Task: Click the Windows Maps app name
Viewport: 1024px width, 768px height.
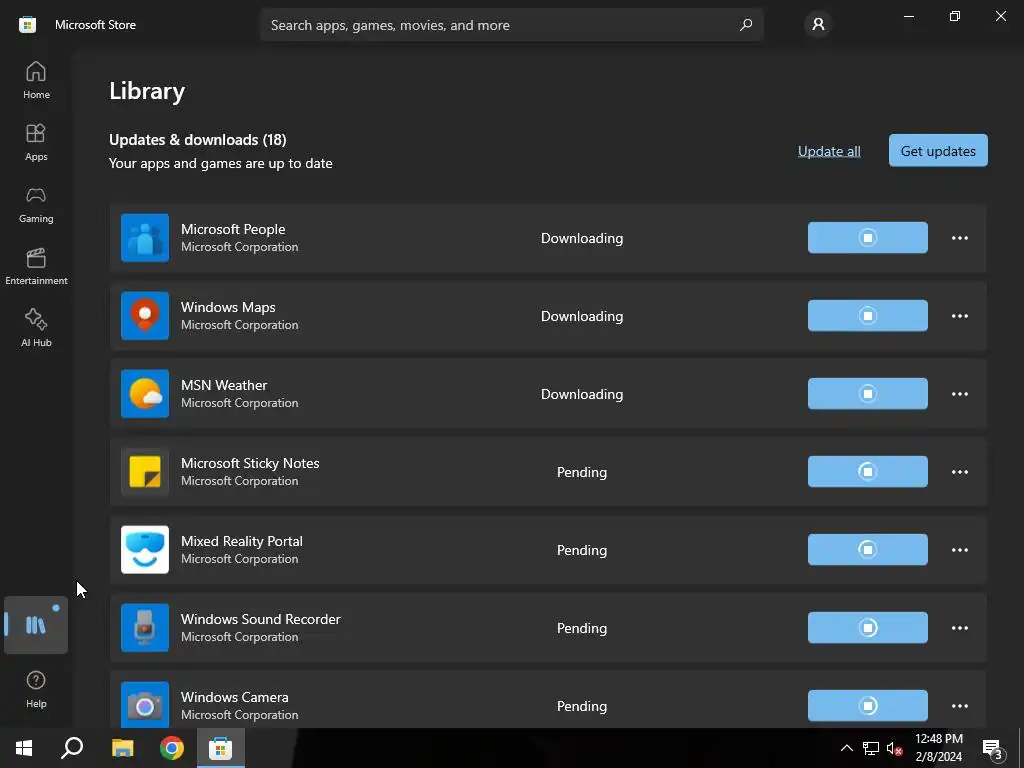Action: coord(228,307)
